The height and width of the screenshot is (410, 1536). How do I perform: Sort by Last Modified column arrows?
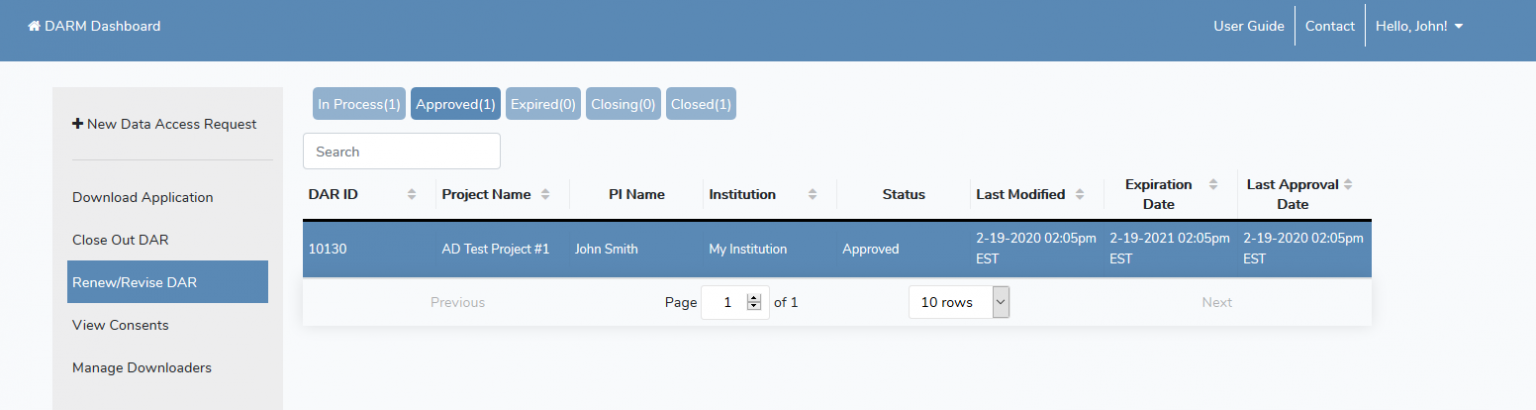(1080, 194)
